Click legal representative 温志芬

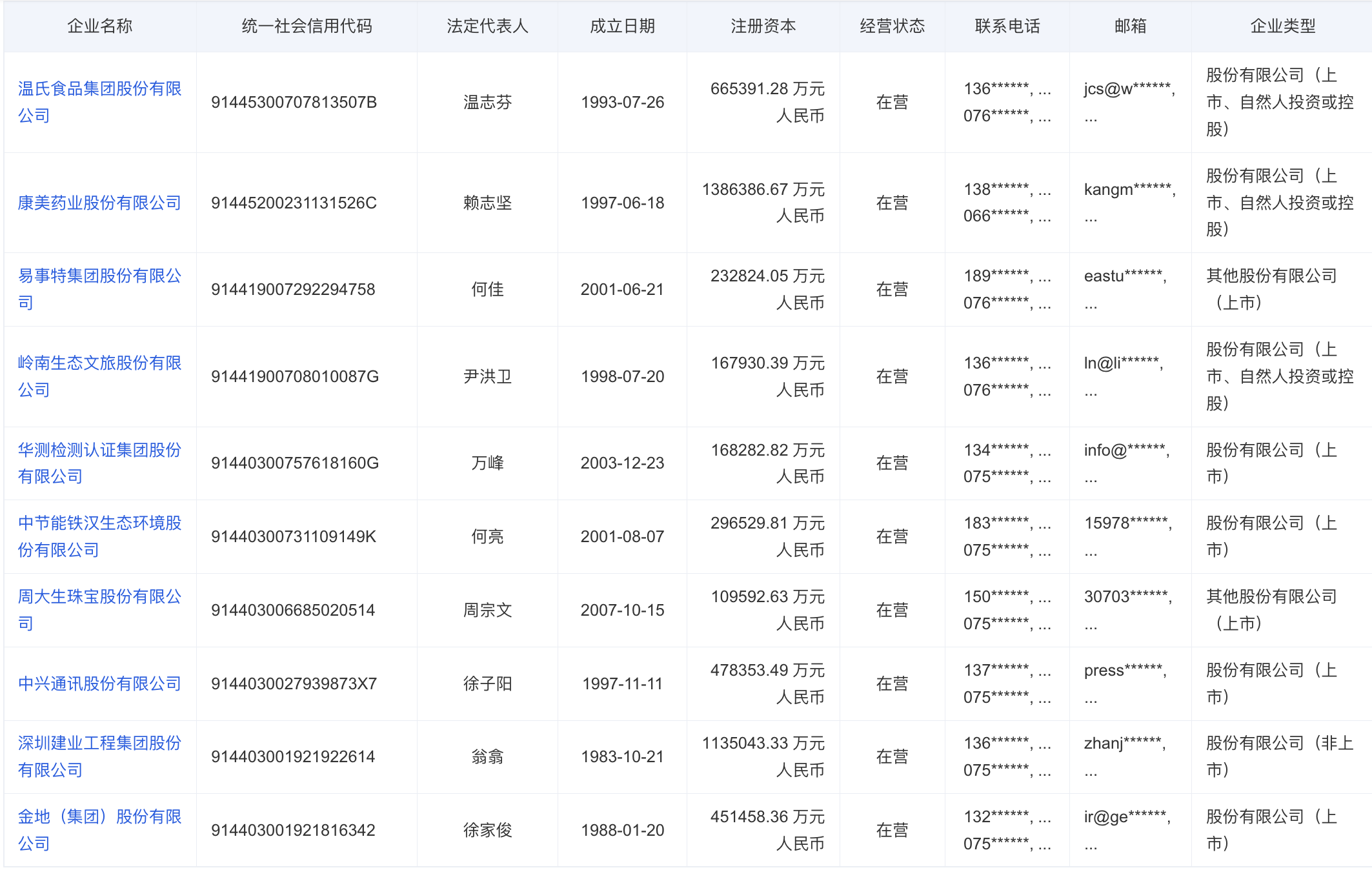click(x=487, y=102)
